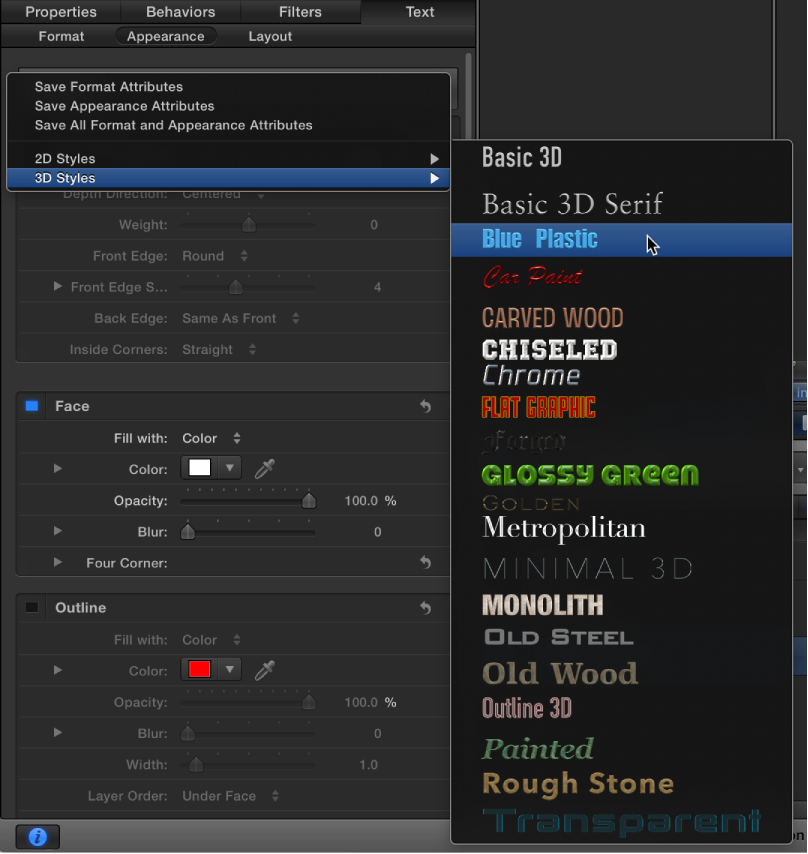808x854 pixels.
Task: Click the Filters tab
Action: tap(300, 12)
